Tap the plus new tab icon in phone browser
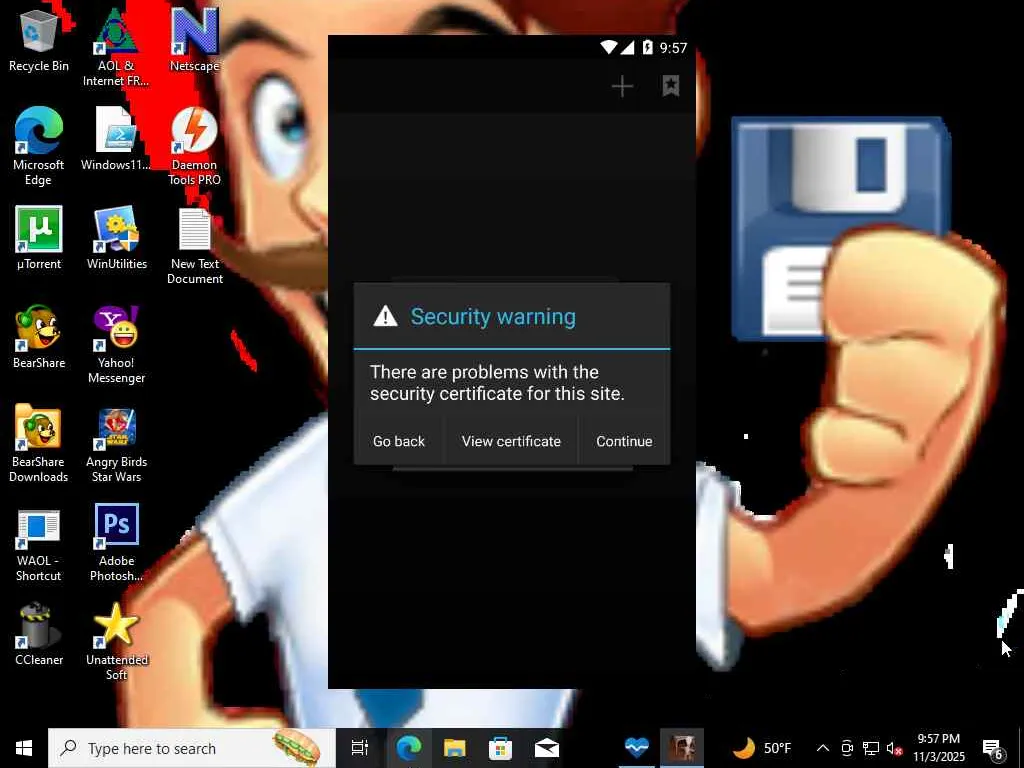The image size is (1024, 768). [x=622, y=86]
